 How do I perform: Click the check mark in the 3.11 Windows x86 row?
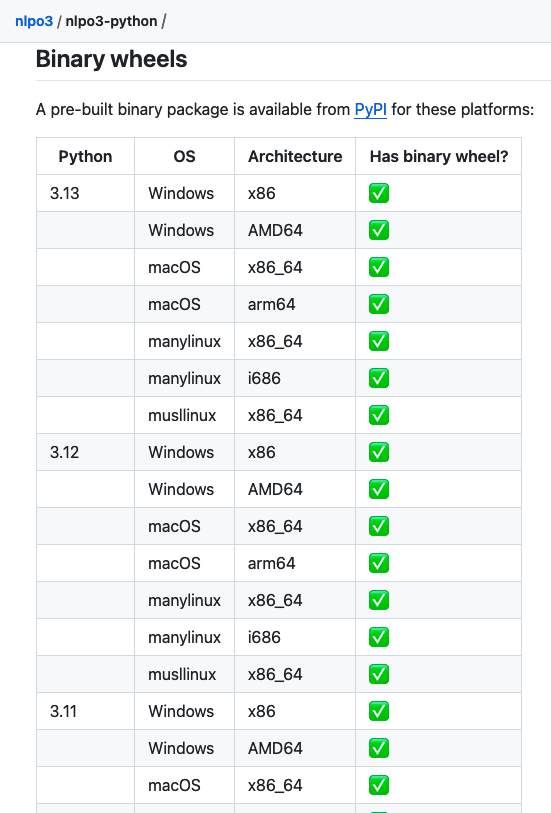pos(379,711)
